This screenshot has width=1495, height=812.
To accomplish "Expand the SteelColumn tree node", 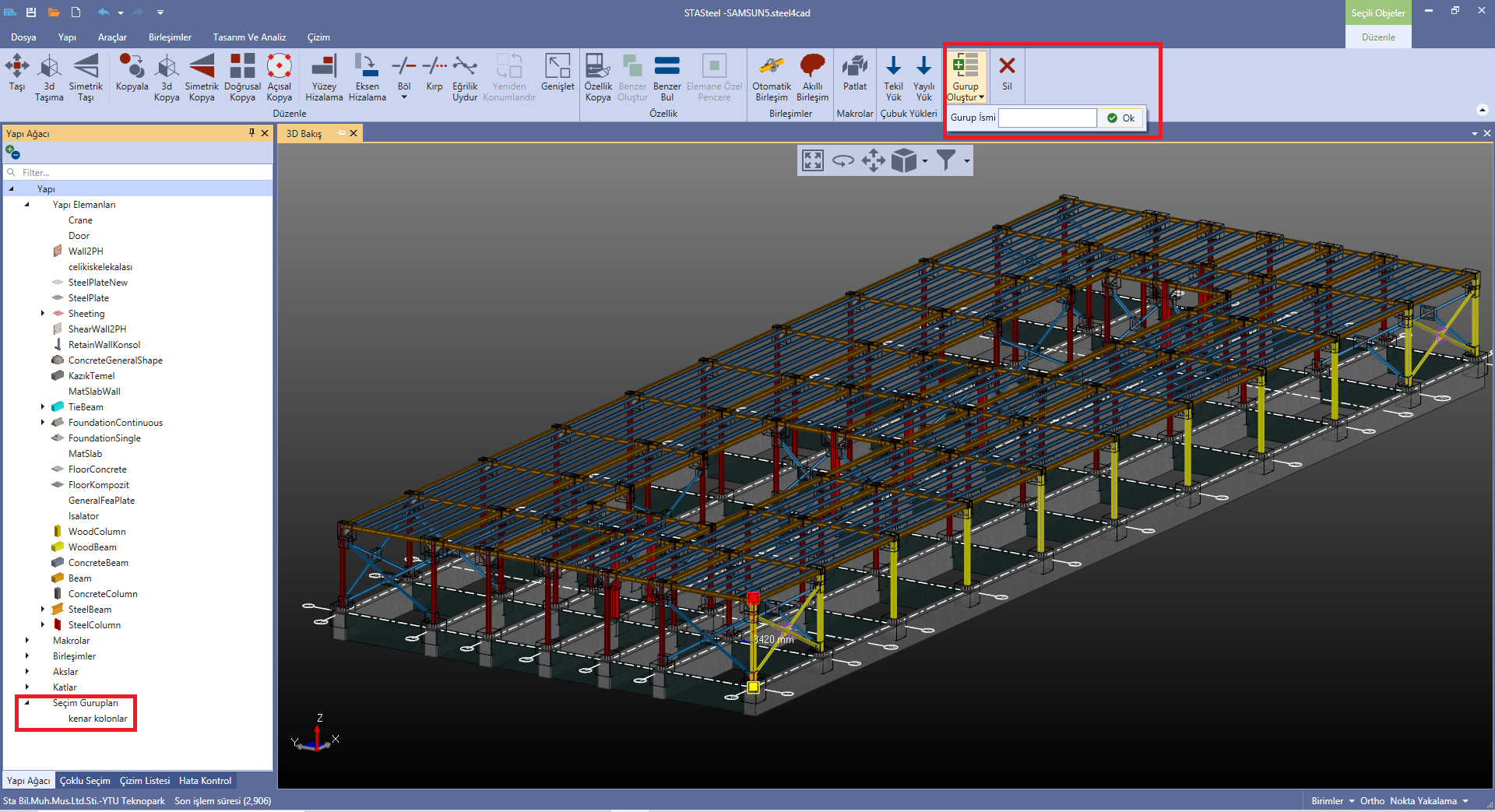I will coord(43,625).
